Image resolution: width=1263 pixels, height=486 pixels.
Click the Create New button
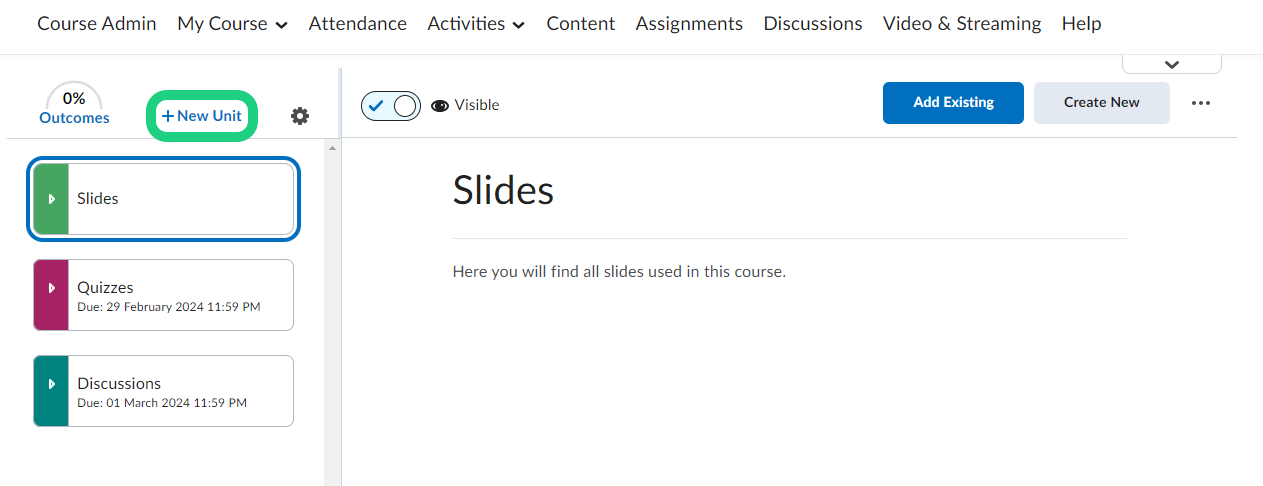[x=1101, y=103]
